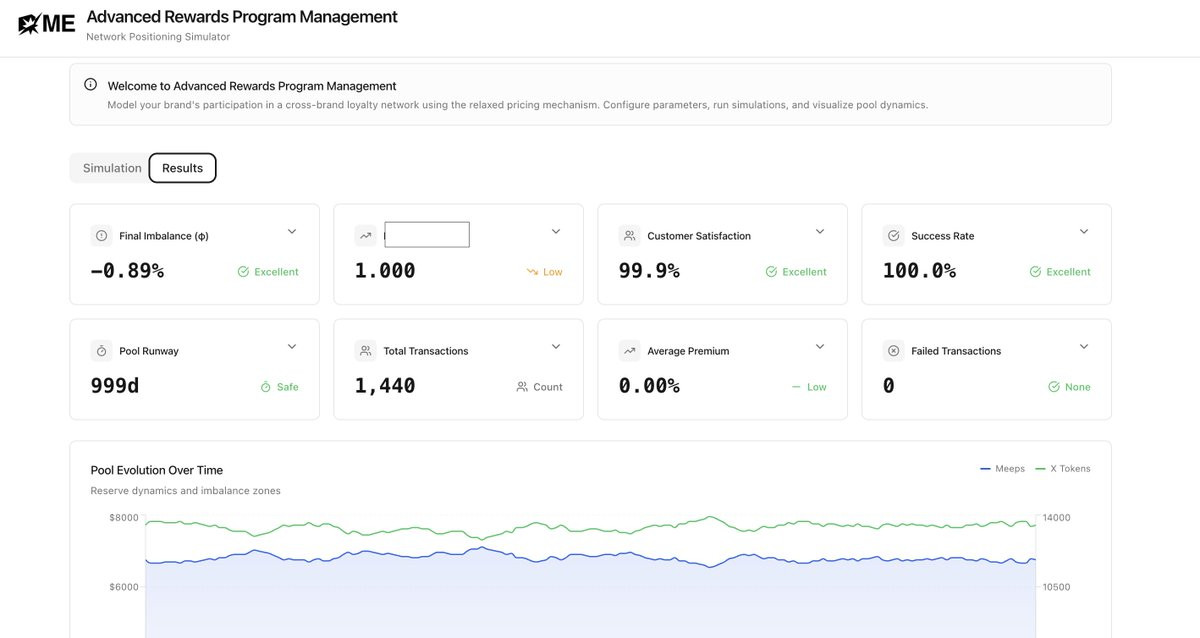The height and width of the screenshot is (638, 1200).
Task: Click the ME logo icon
Action: coord(47,24)
